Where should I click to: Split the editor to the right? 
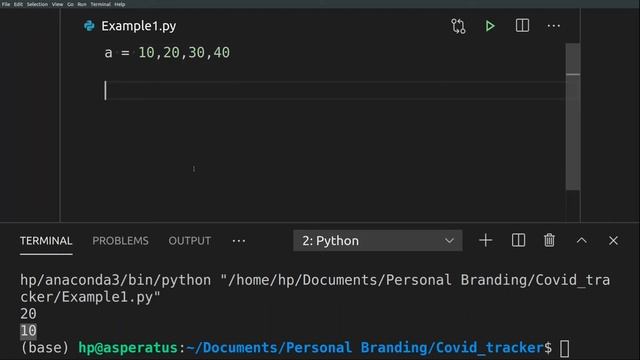click(522, 26)
